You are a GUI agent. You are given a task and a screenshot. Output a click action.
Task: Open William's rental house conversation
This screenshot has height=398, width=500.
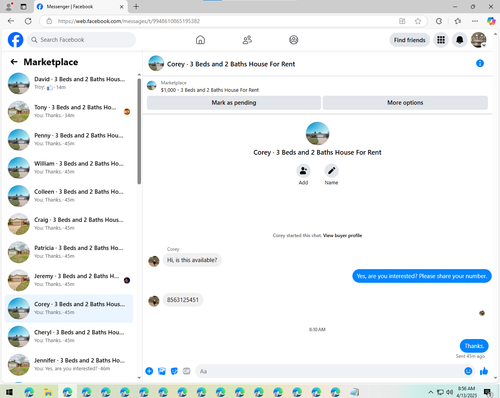[69, 168]
